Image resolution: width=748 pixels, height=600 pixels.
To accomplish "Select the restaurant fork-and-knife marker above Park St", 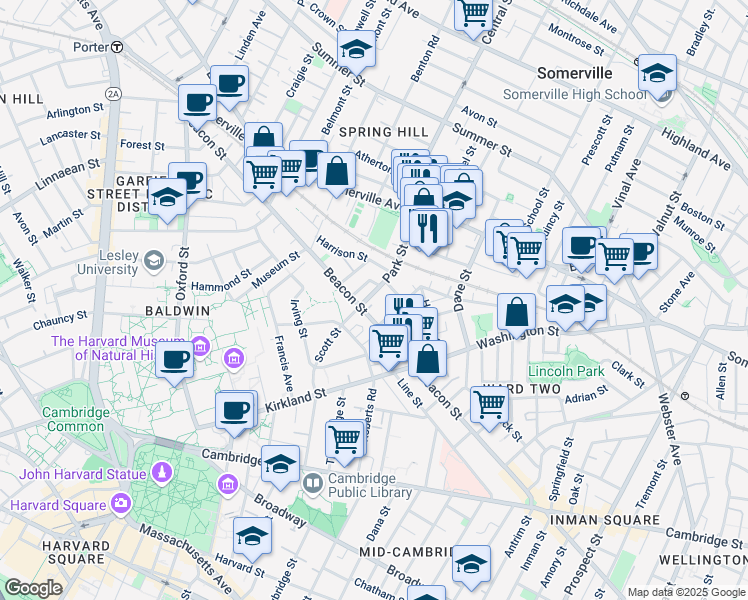I will (x=428, y=230).
